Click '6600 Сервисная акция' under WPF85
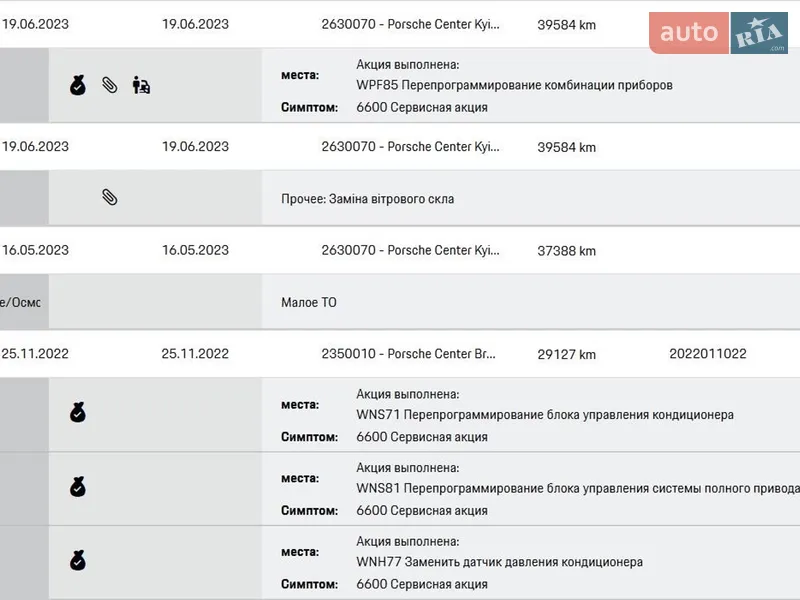Screen dimensions: 800x600 tap(422, 108)
